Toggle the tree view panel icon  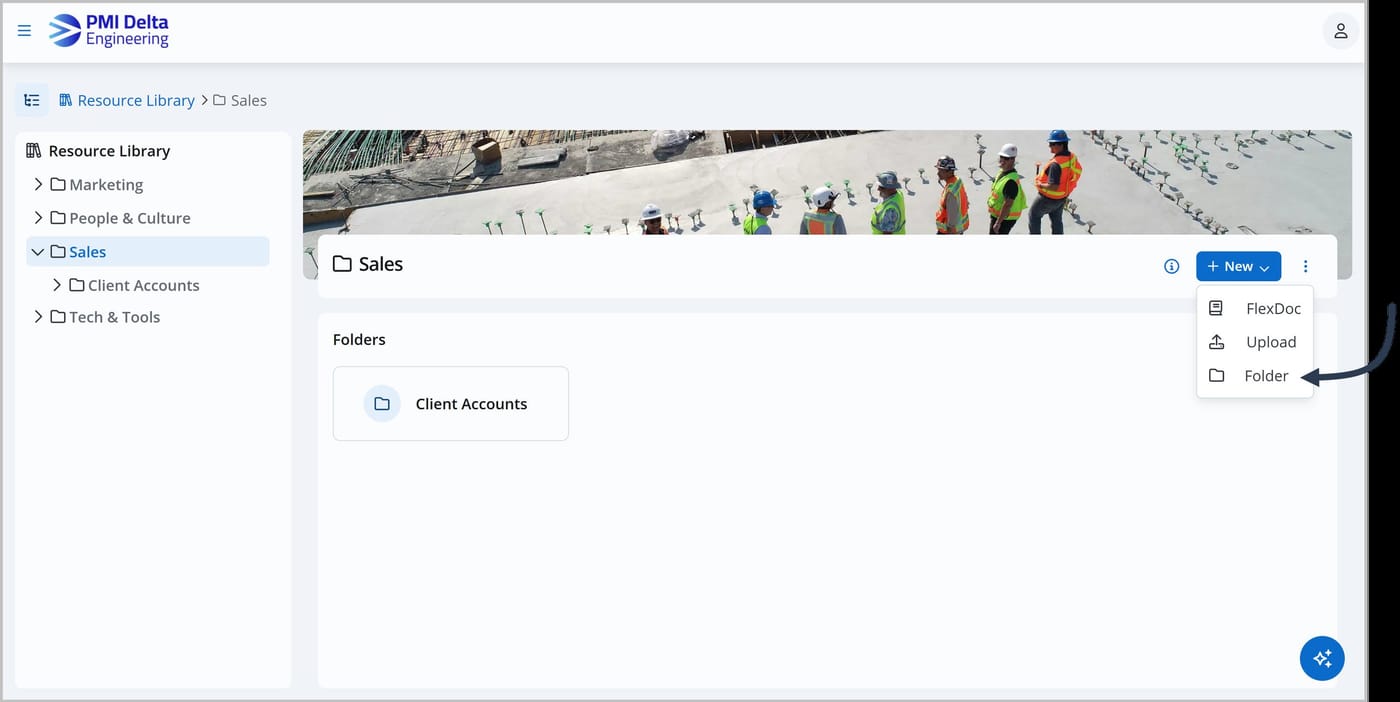click(32, 100)
